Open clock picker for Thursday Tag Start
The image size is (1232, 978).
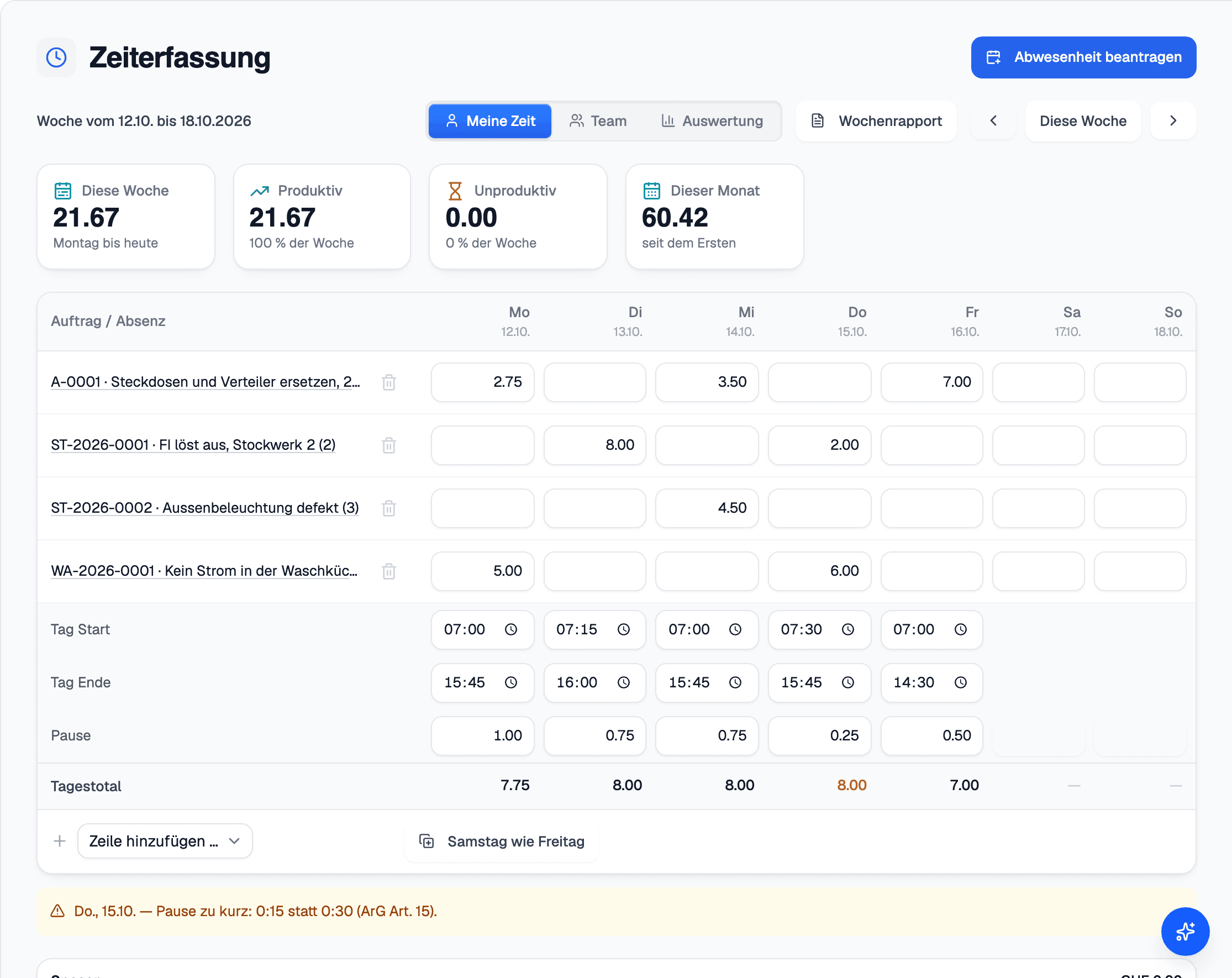(x=848, y=629)
